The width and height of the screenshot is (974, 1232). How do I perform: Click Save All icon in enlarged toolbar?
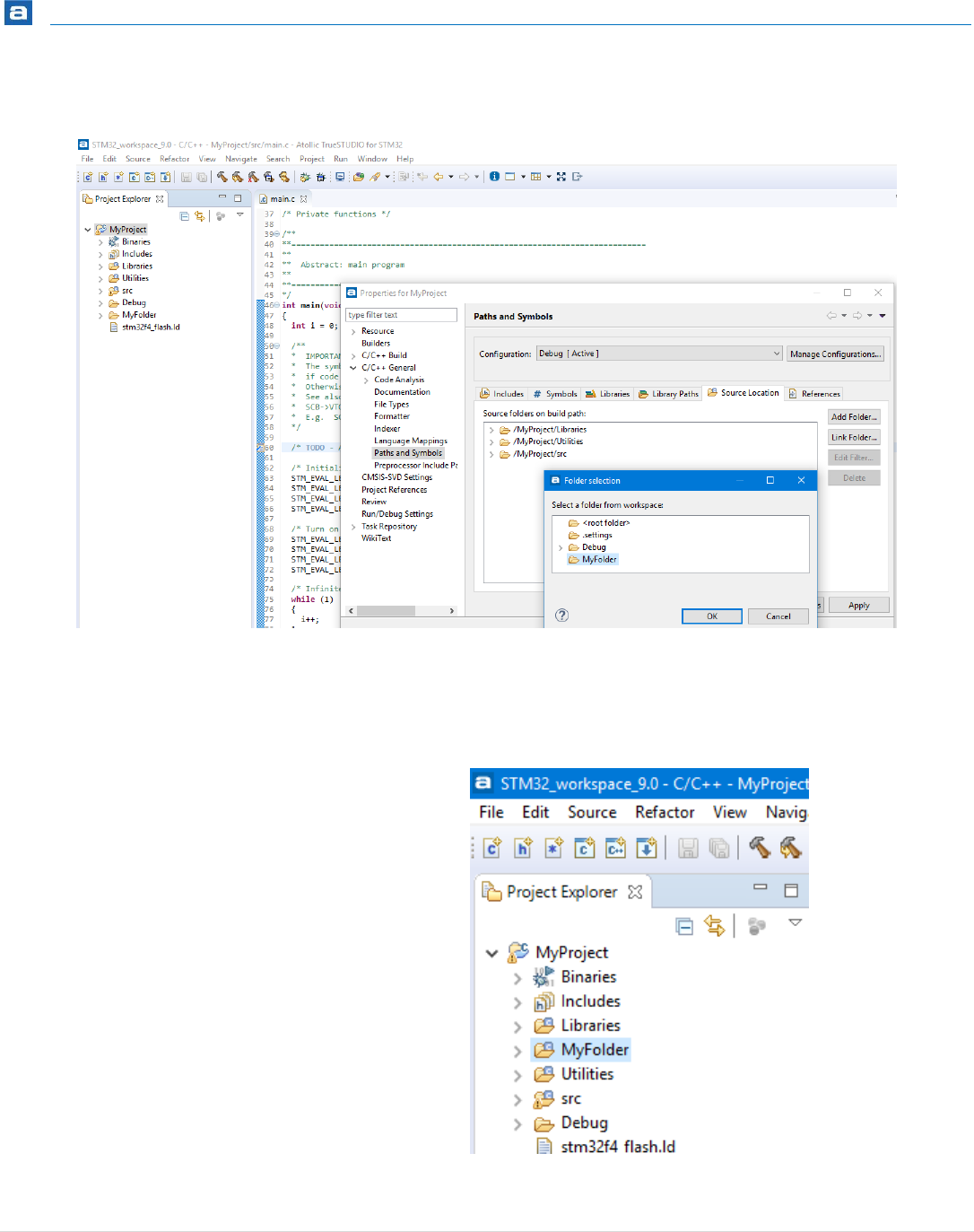coord(718,847)
